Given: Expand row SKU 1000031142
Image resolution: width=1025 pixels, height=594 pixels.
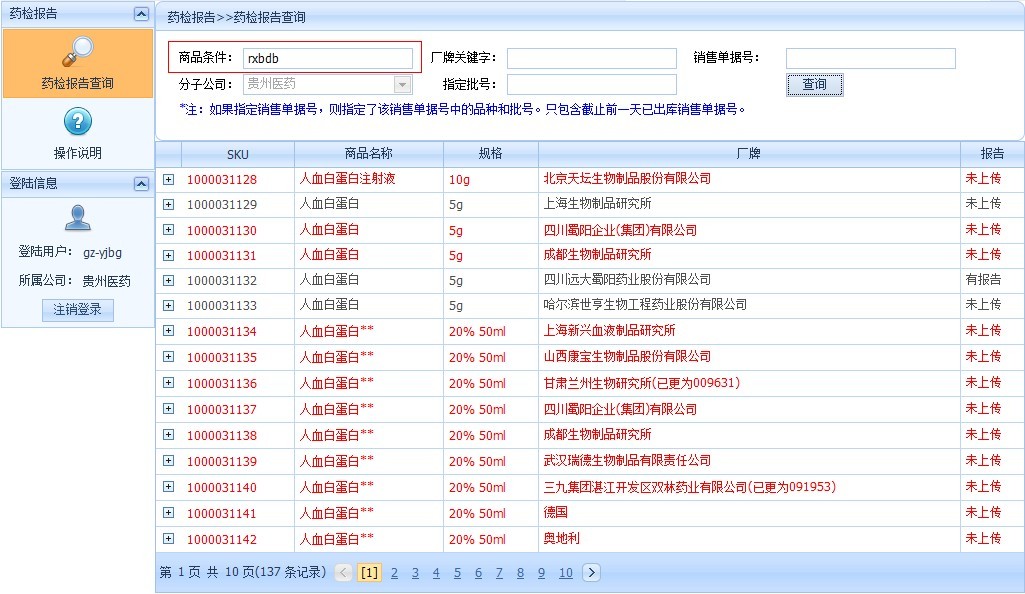Looking at the screenshot, I should (169, 538).
